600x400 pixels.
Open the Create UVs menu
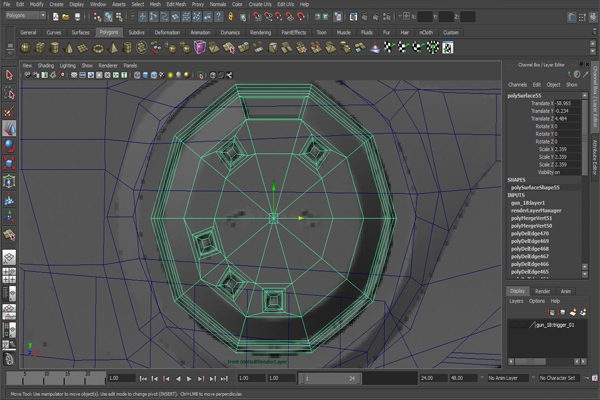260,4
